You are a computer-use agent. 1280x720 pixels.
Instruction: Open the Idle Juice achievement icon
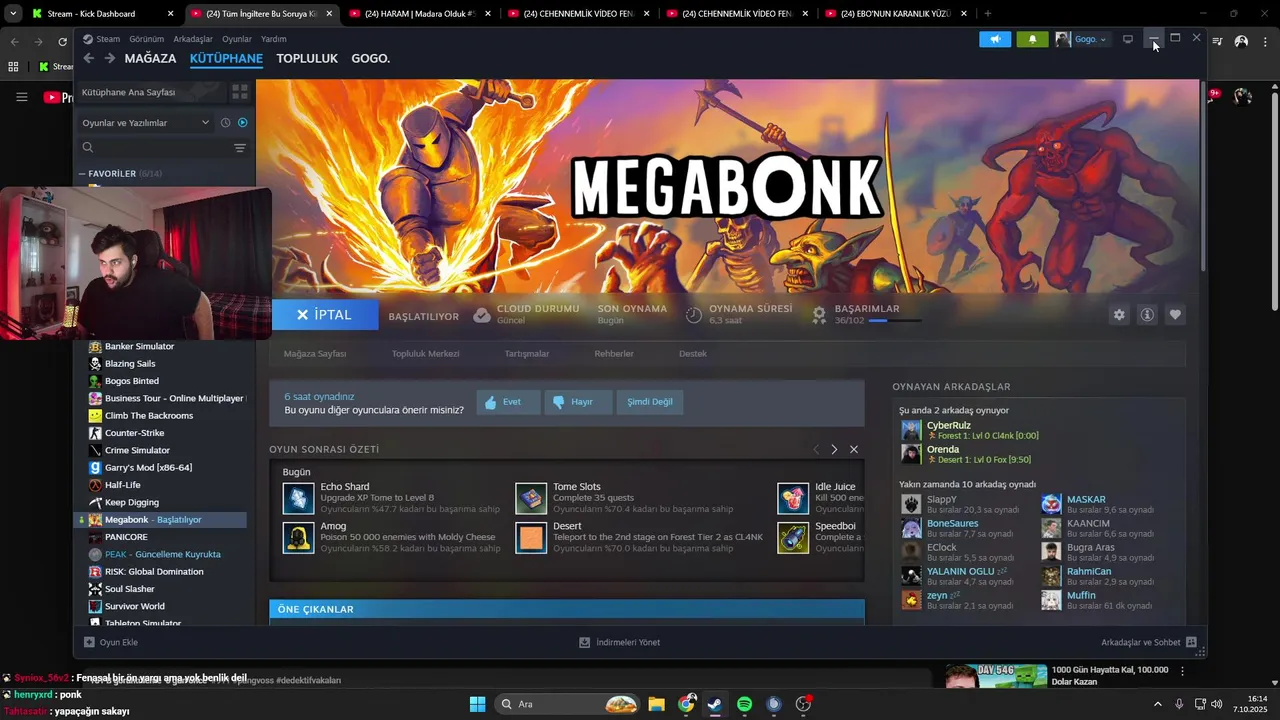pyautogui.click(x=793, y=498)
